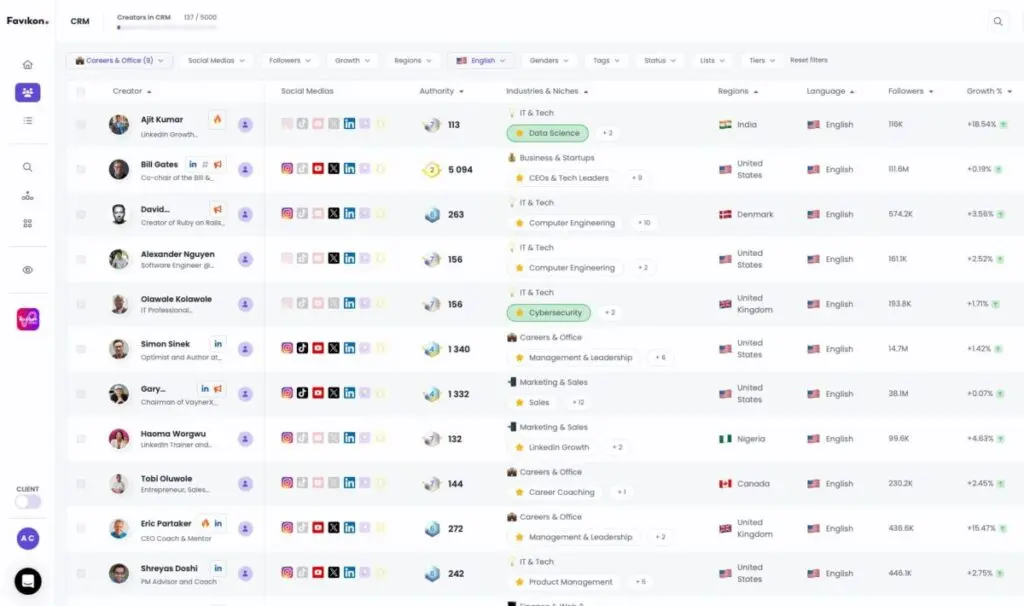Click the Reset filters link

(x=809, y=61)
